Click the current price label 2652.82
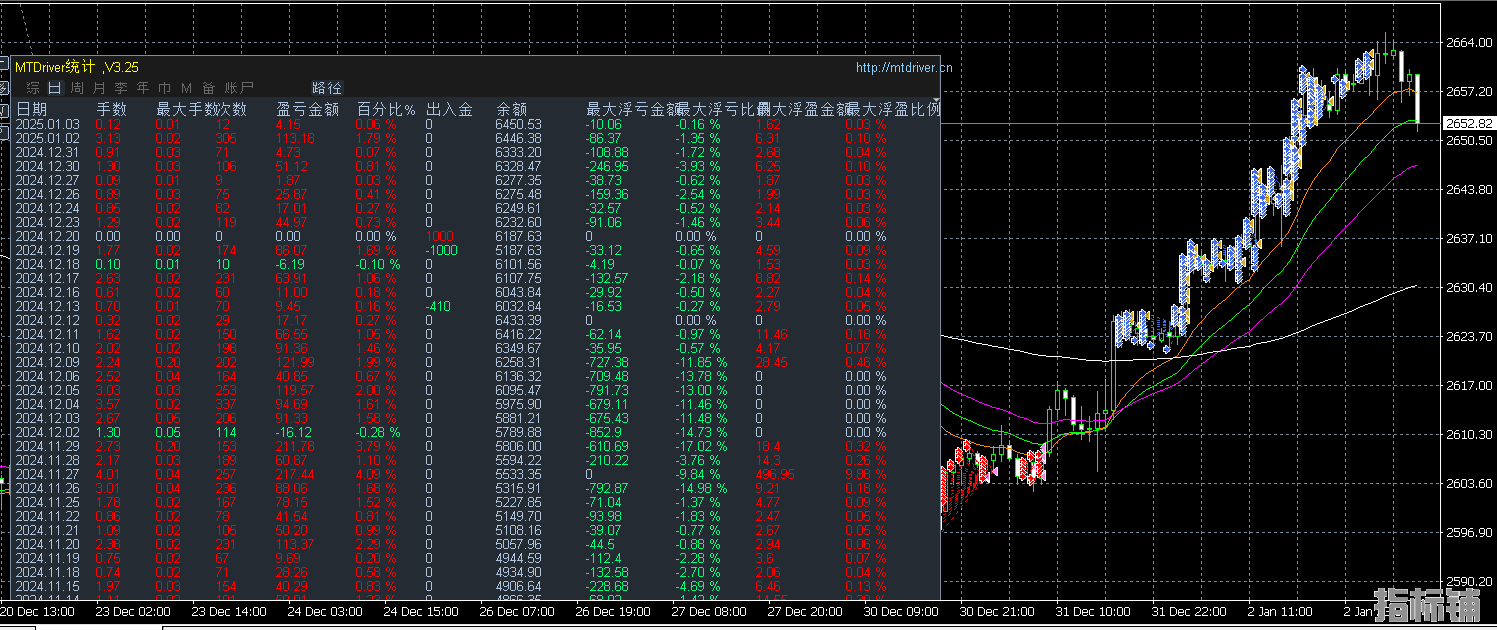This screenshot has height=630, width=1497. point(1469,123)
